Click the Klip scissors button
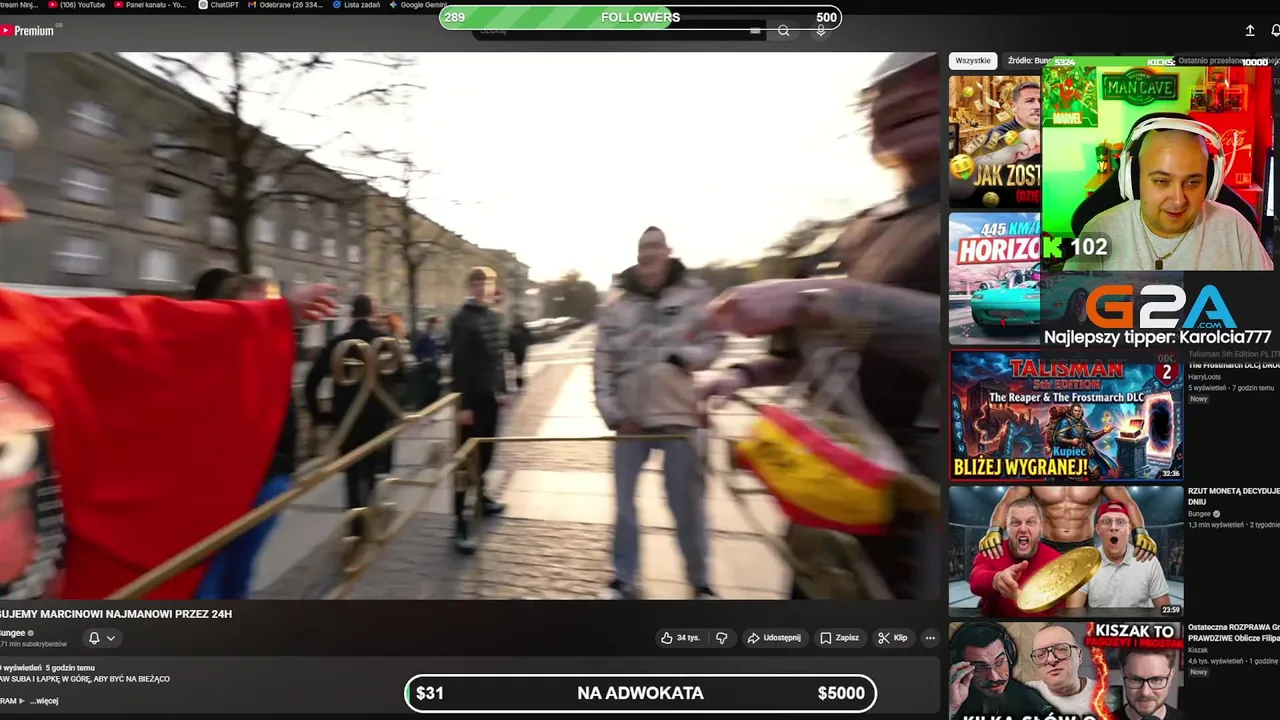The image size is (1280, 720). (x=893, y=638)
